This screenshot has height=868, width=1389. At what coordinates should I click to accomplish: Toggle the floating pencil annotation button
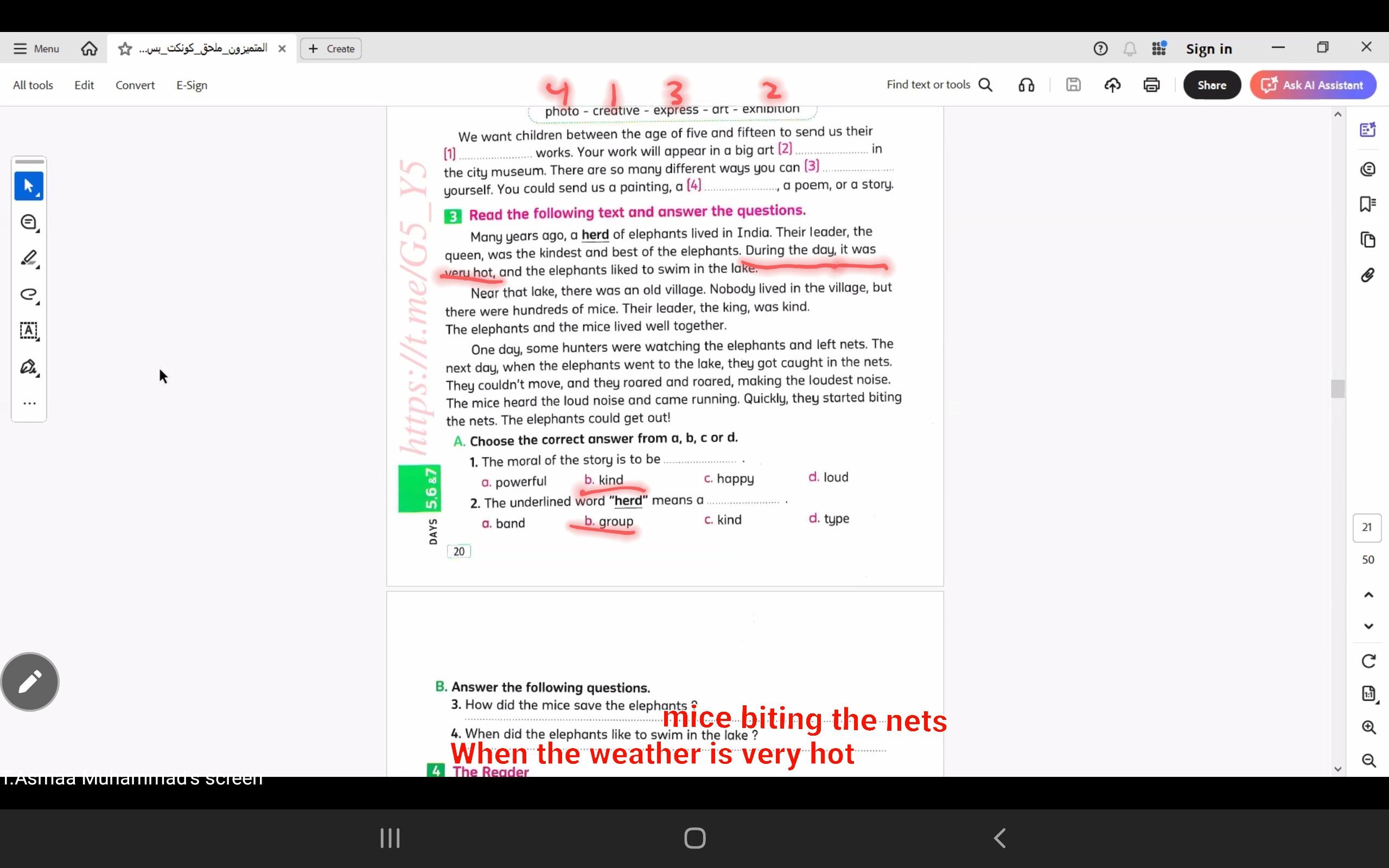pyautogui.click(x=30, y=681)
